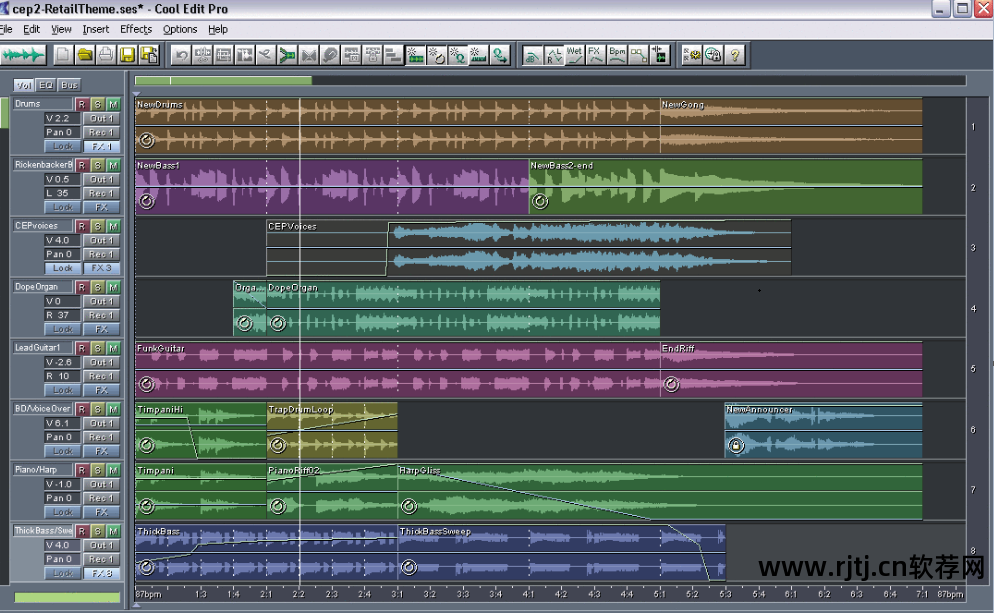This screenshot has height=613, width=994.
Task: Click the 4:1 mark on the time ruler
Action: coord(528,594)
